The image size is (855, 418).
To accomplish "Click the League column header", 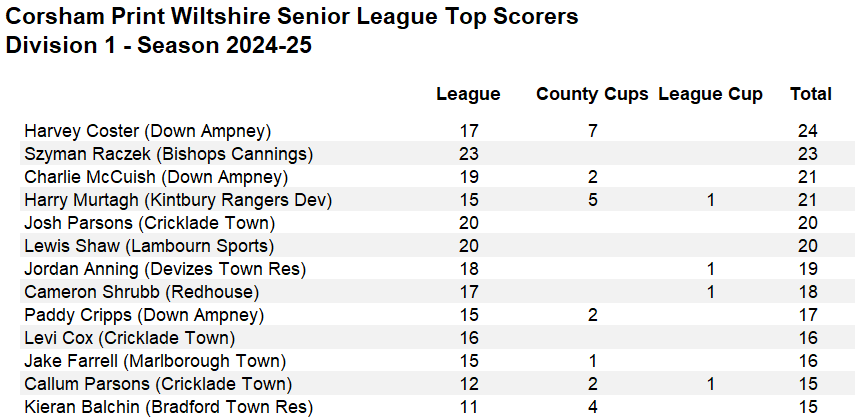I will 468,94.
